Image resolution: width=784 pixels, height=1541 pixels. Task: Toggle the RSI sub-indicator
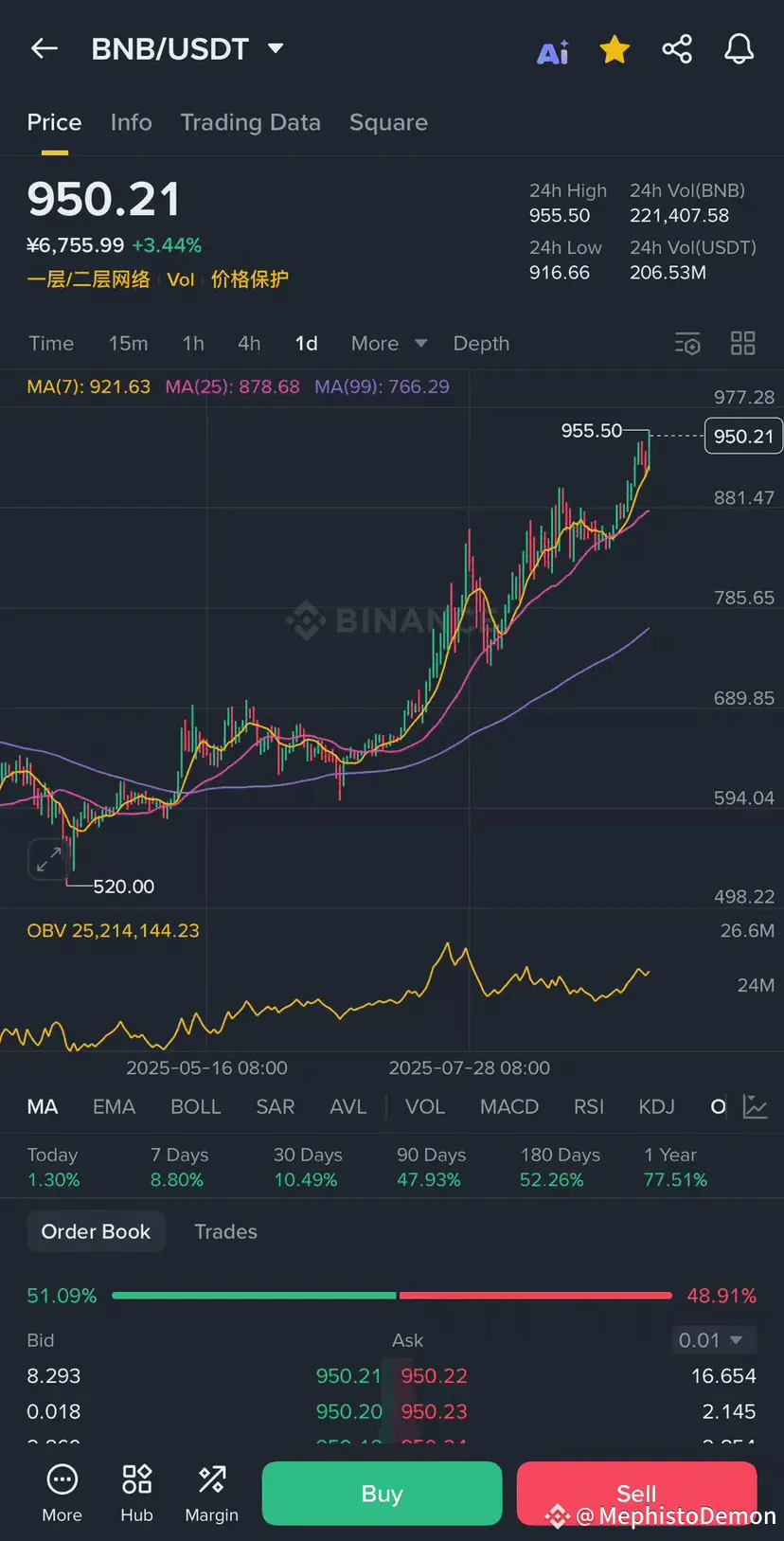[589, 1106]
